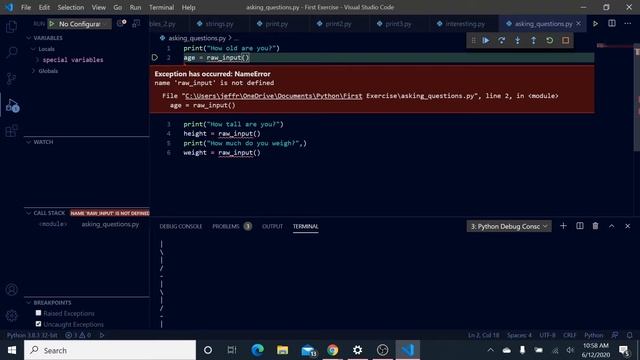Expand the Globals tree node
Image resolution: width=640 pixels, height=360 pixels.
pyautogui.click(x=33, y=71)
